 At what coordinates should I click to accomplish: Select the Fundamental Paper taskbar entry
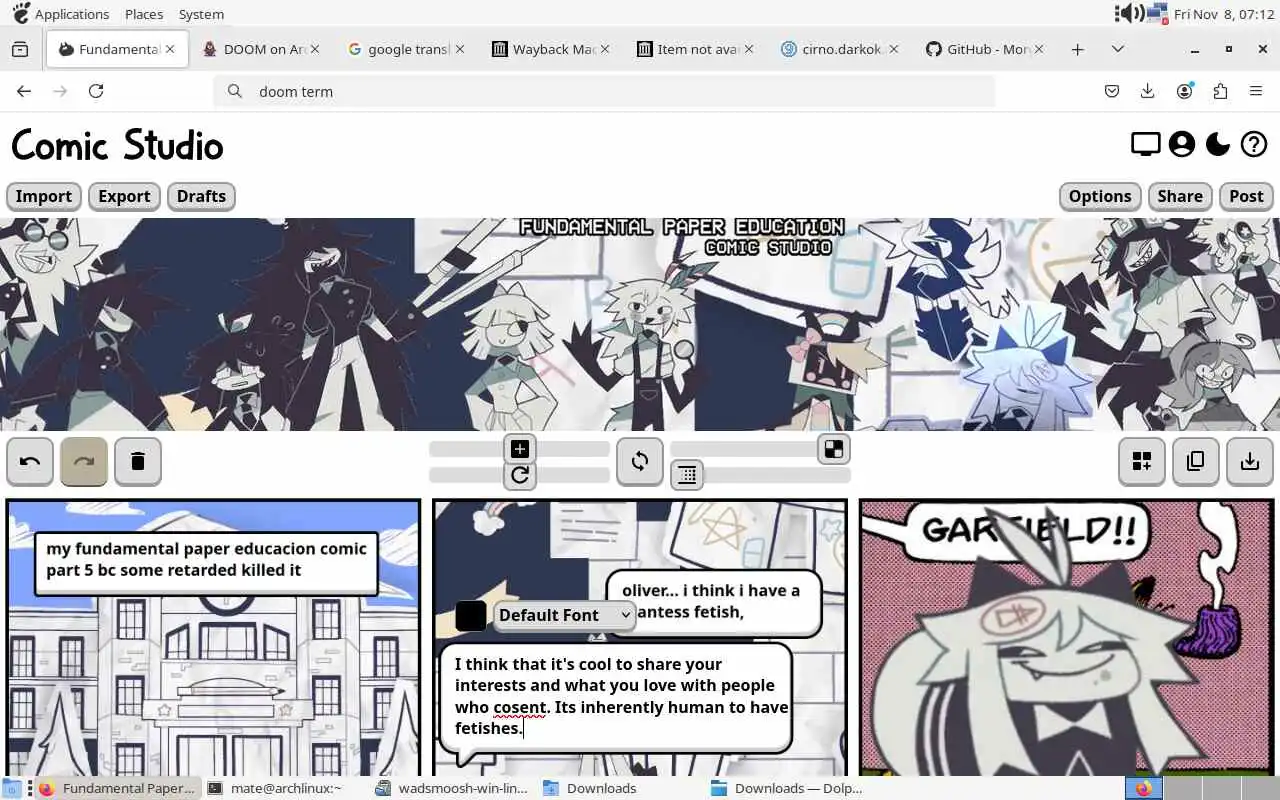click(x=118, y=788)
